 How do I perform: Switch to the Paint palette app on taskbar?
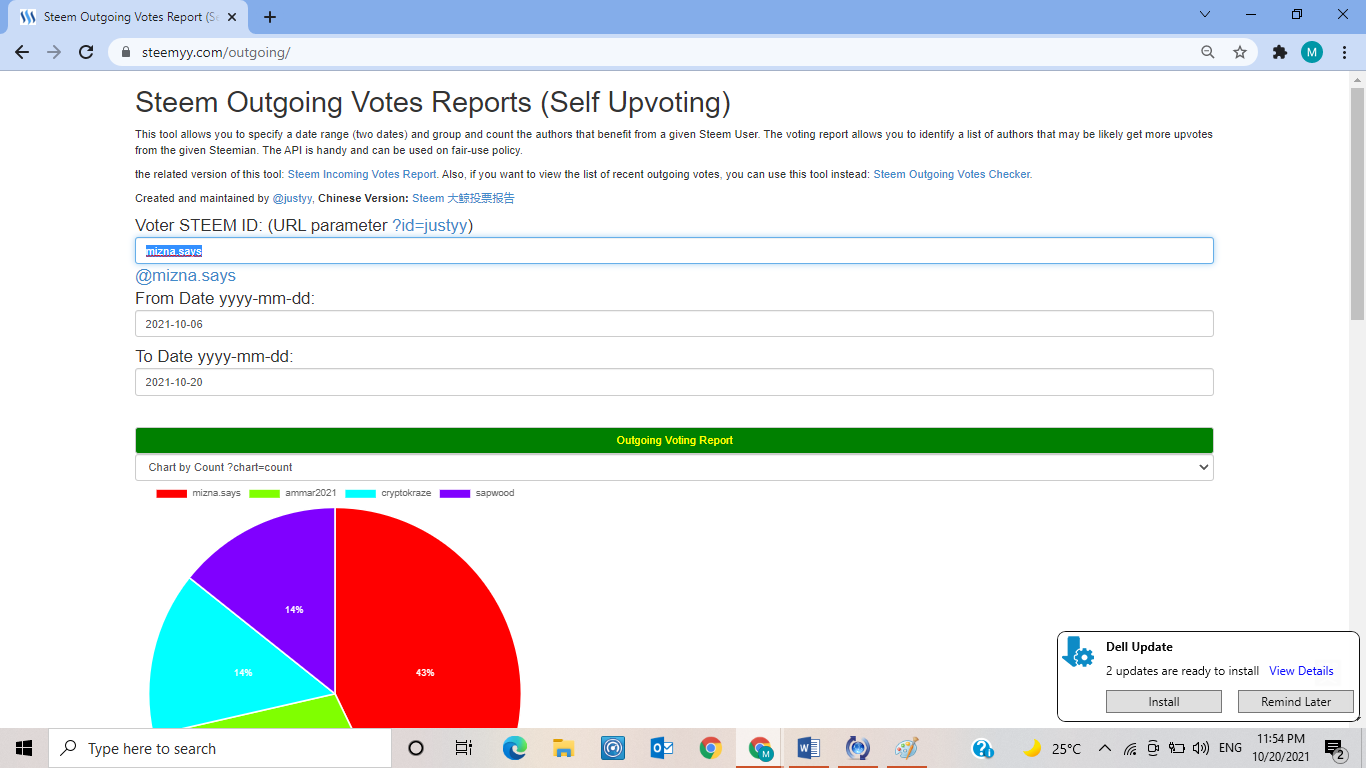(906, 748)
